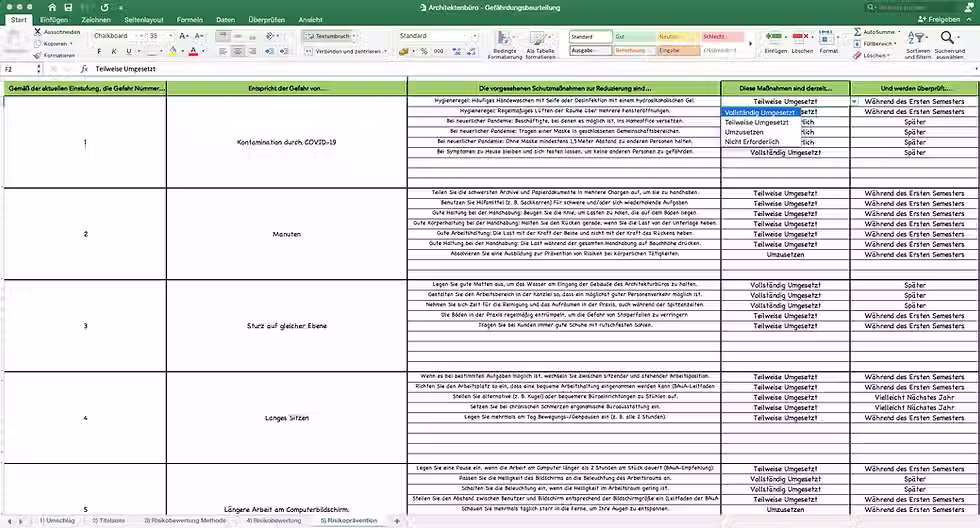
Task: Open the font color dropdown arrow
Action: tap(203, 51)
